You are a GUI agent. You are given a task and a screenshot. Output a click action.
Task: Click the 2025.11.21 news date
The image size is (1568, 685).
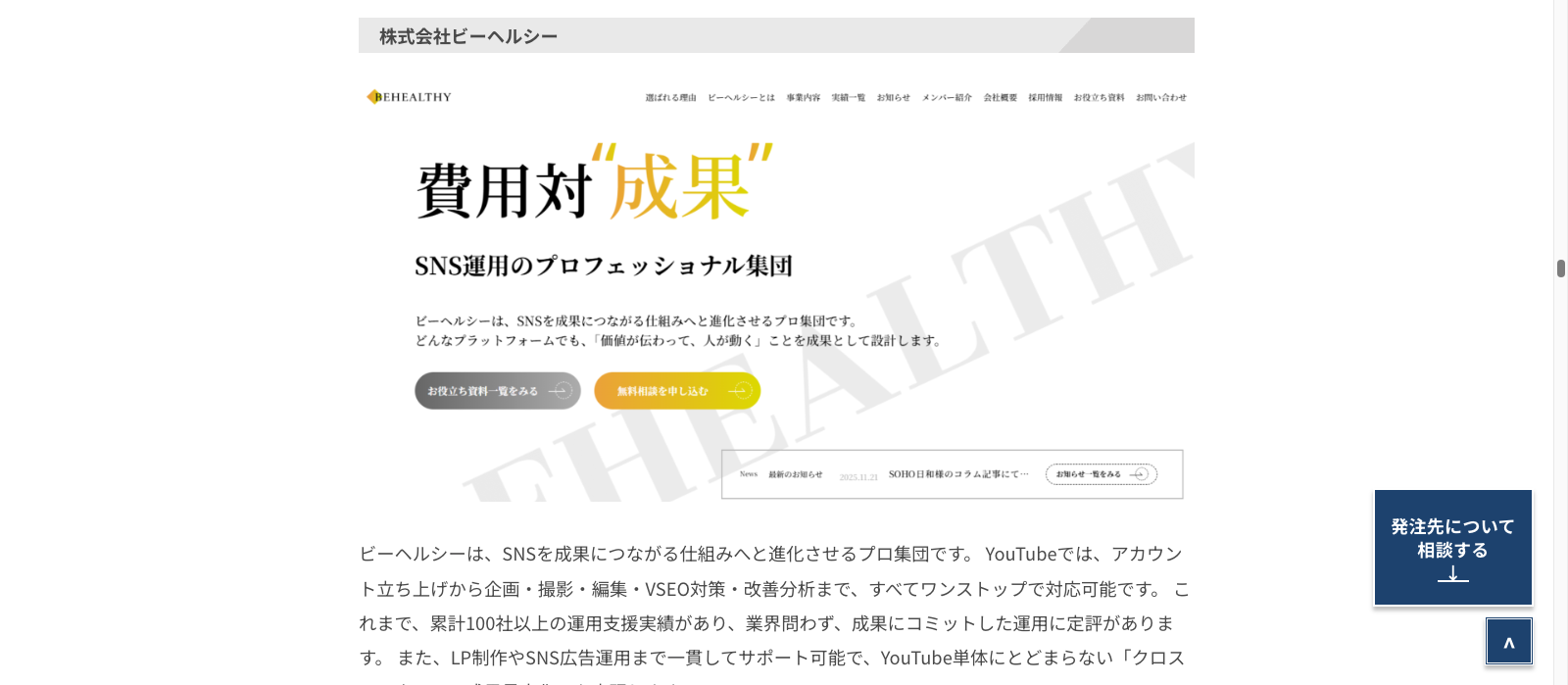tap(858, 477)
